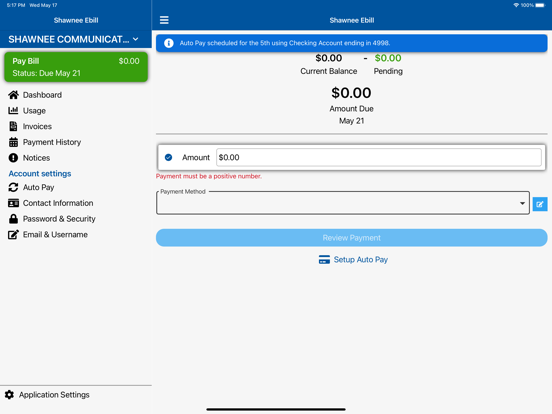Image resolution: width=552 pixels, height=414 pixels.
Task: Click the Amount input field
Action: (x=379, y=157)
